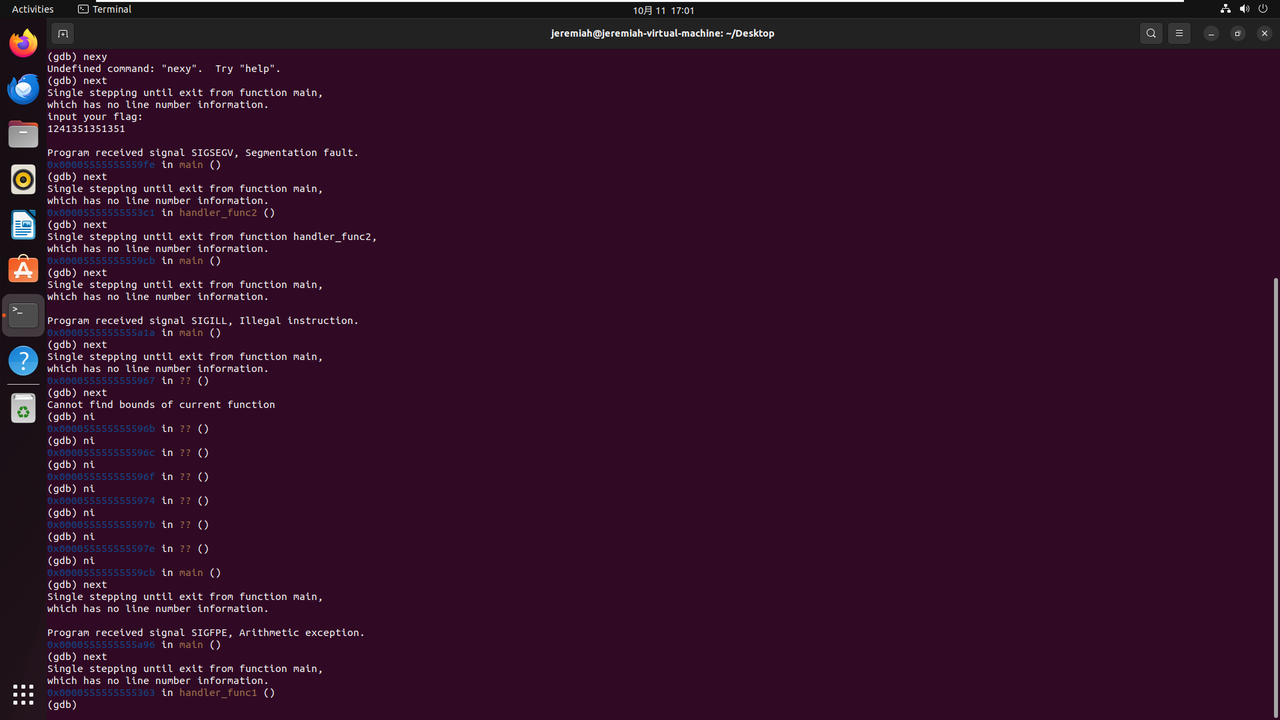This screenshot has height=720, width=1280.
Task: Open the Trash from the dock
Action: coord(23,408)
